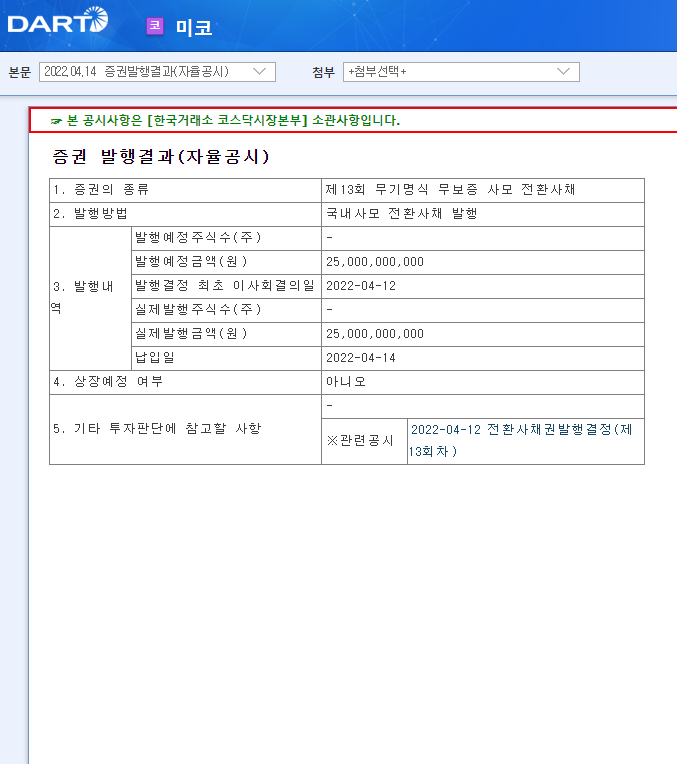
Task: Open the 전환사채권발행결정(제13회차) related disclosure link
Action: [520, 440]
